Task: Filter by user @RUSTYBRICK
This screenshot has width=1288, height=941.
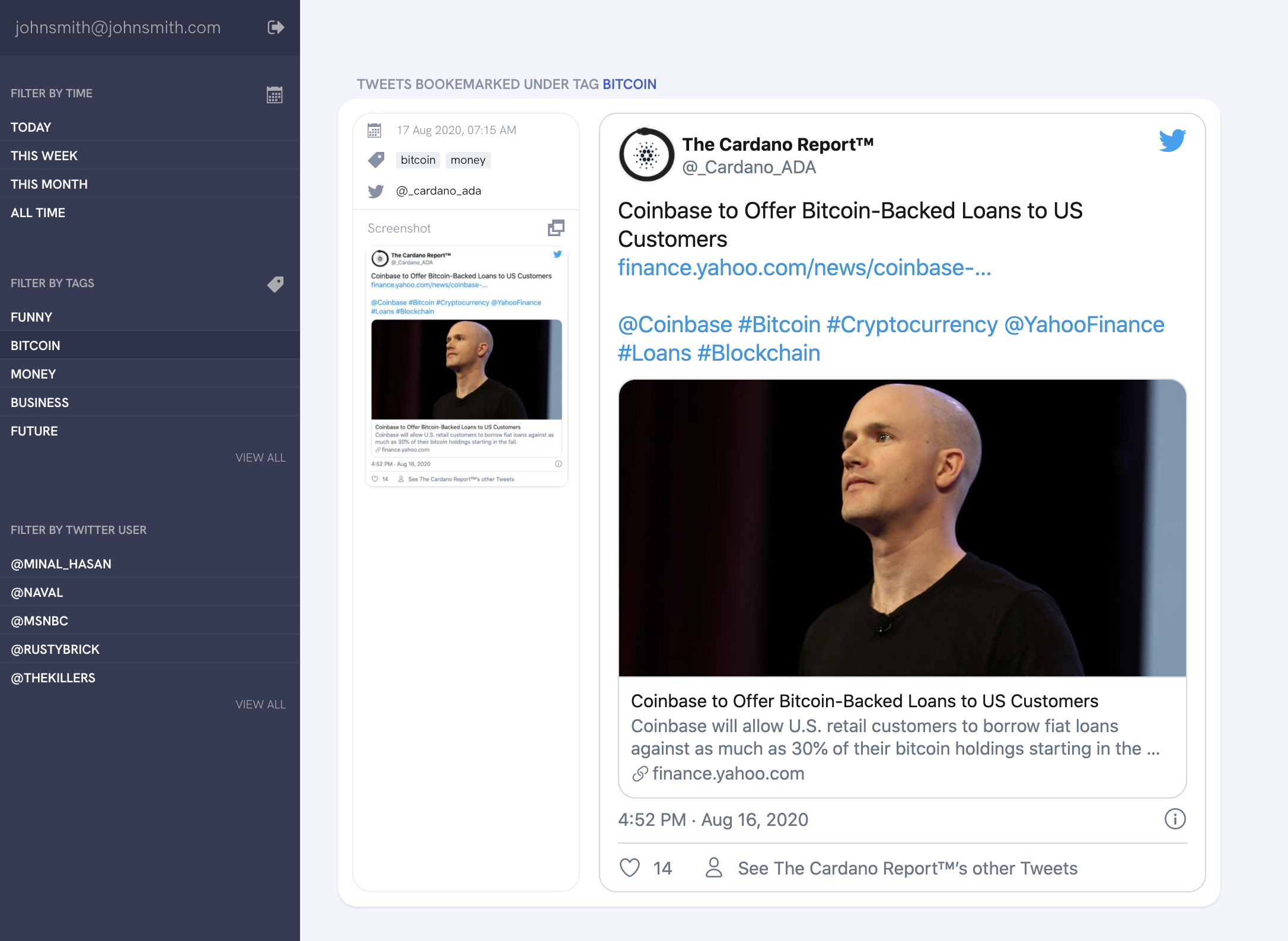Action: click(150, 649)
